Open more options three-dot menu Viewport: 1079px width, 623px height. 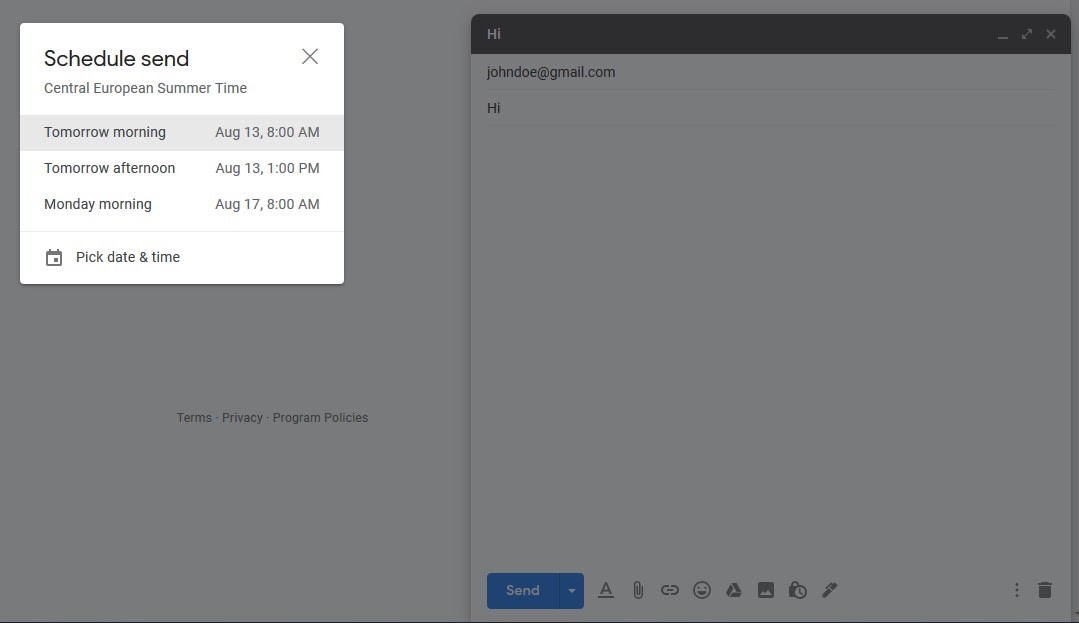pos(1016,591)
